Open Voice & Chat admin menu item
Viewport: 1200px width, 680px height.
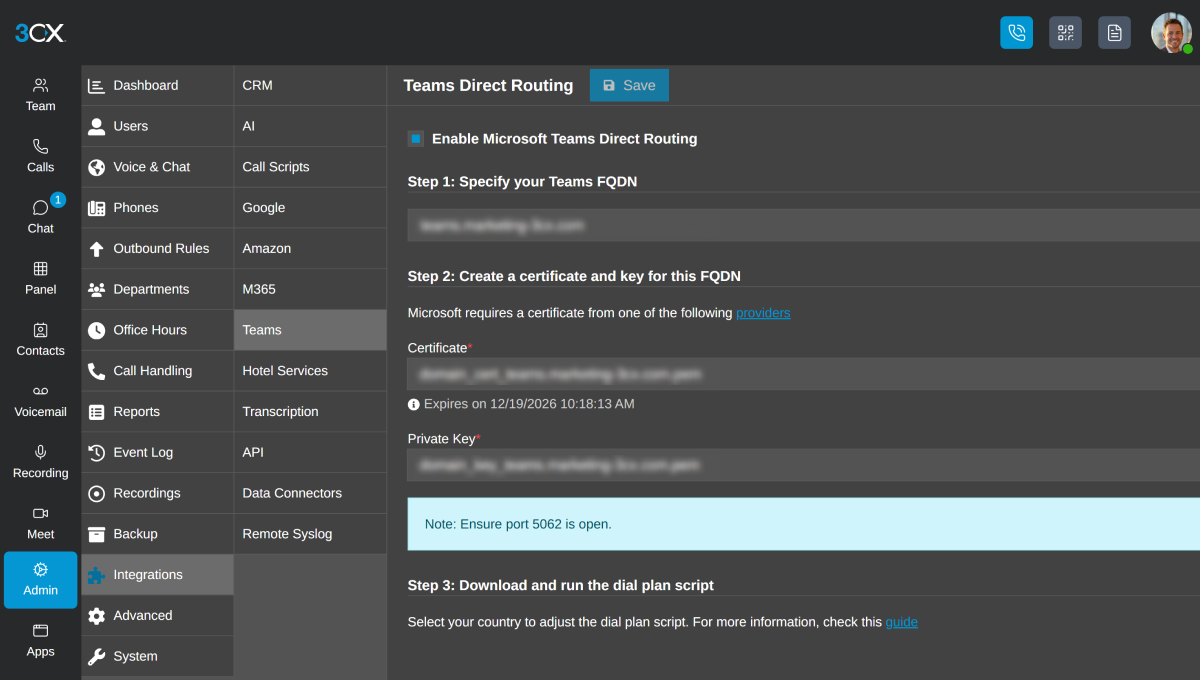pyautogui.click(x=157, y=167)
